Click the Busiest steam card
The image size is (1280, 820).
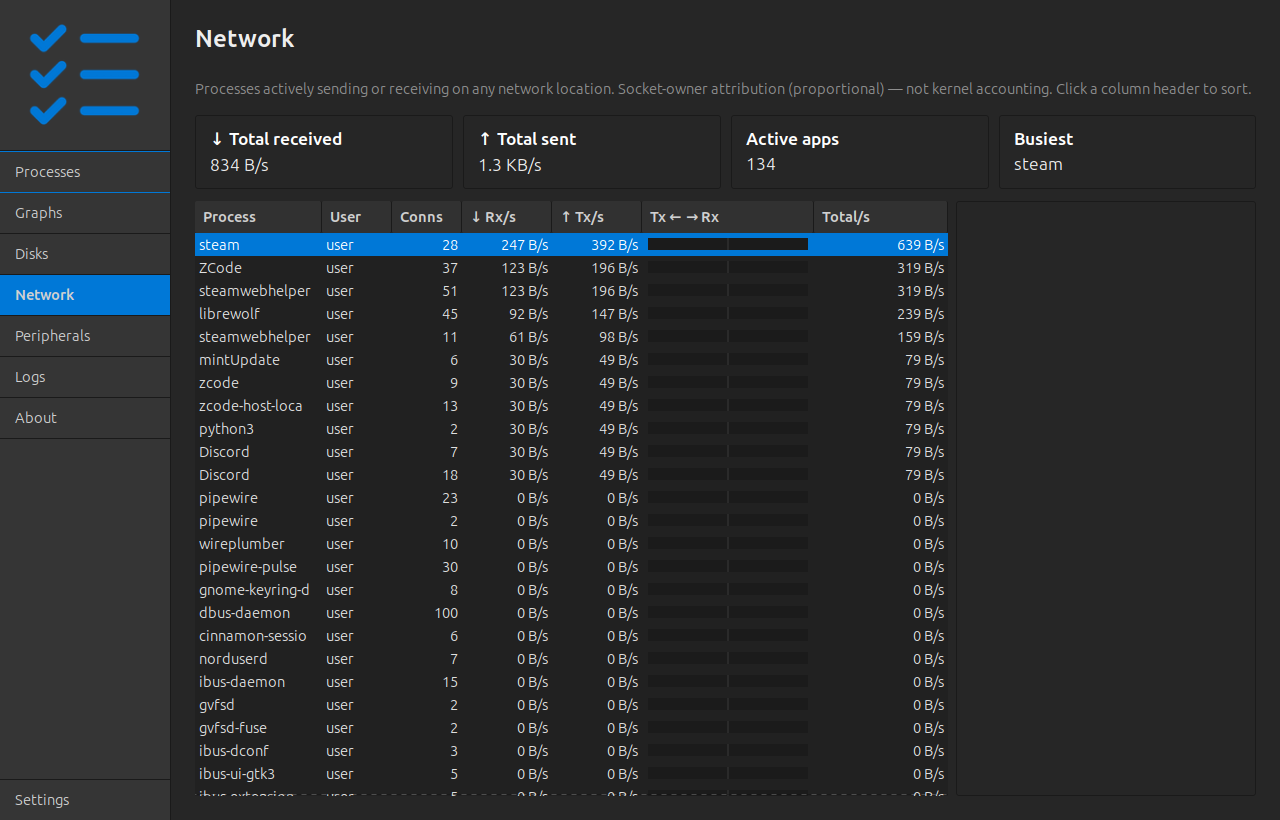pos(1127,152)
